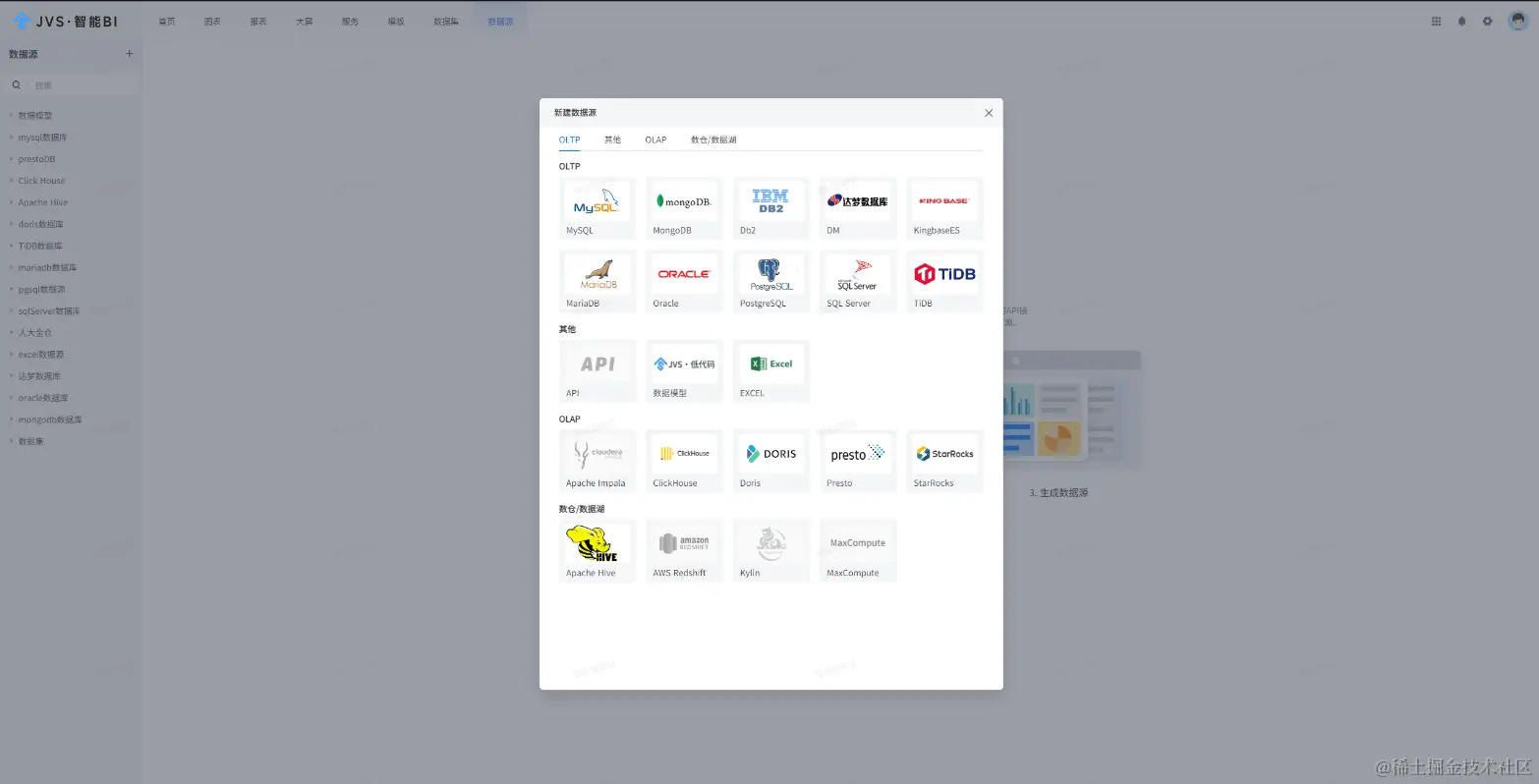Image resolution: width=1539 pixels, height=784 pixels.
Task: Open the apps grid icon in header
Action: coord(1436,21)
